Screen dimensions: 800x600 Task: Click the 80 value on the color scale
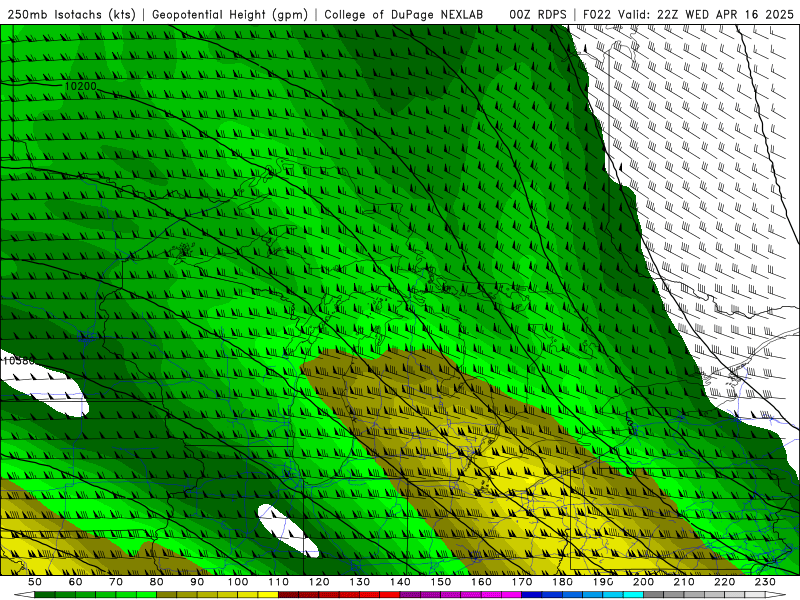pyautogui.click(x=157, y=582)
